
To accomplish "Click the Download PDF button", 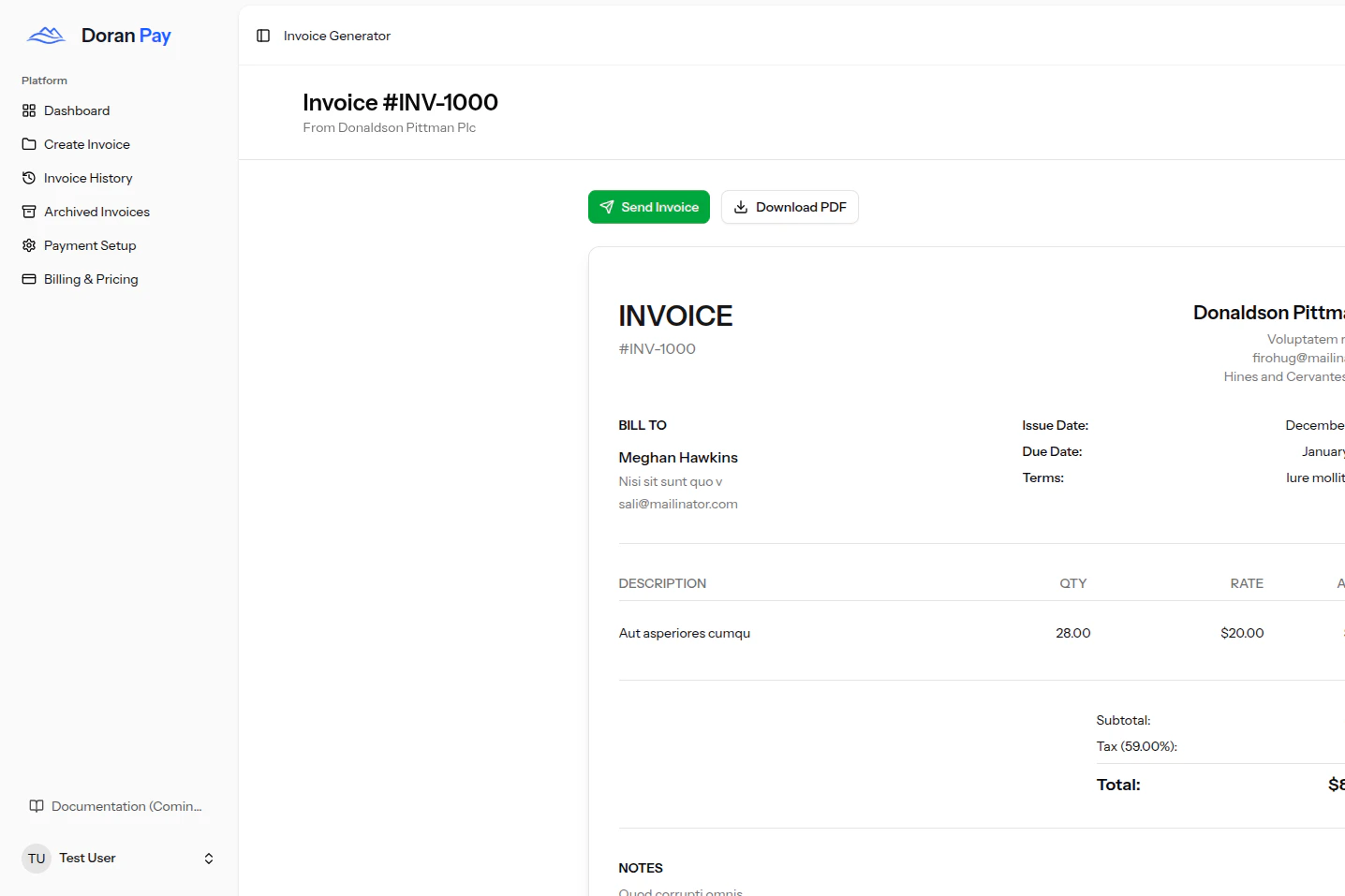I will pyautogui.click(x=790, y=207).
